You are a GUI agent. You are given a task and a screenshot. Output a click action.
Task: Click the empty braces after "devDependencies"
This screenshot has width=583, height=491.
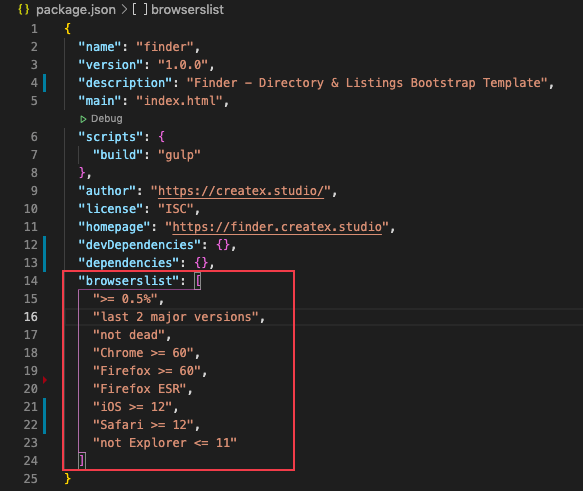[x=223, y=245]
